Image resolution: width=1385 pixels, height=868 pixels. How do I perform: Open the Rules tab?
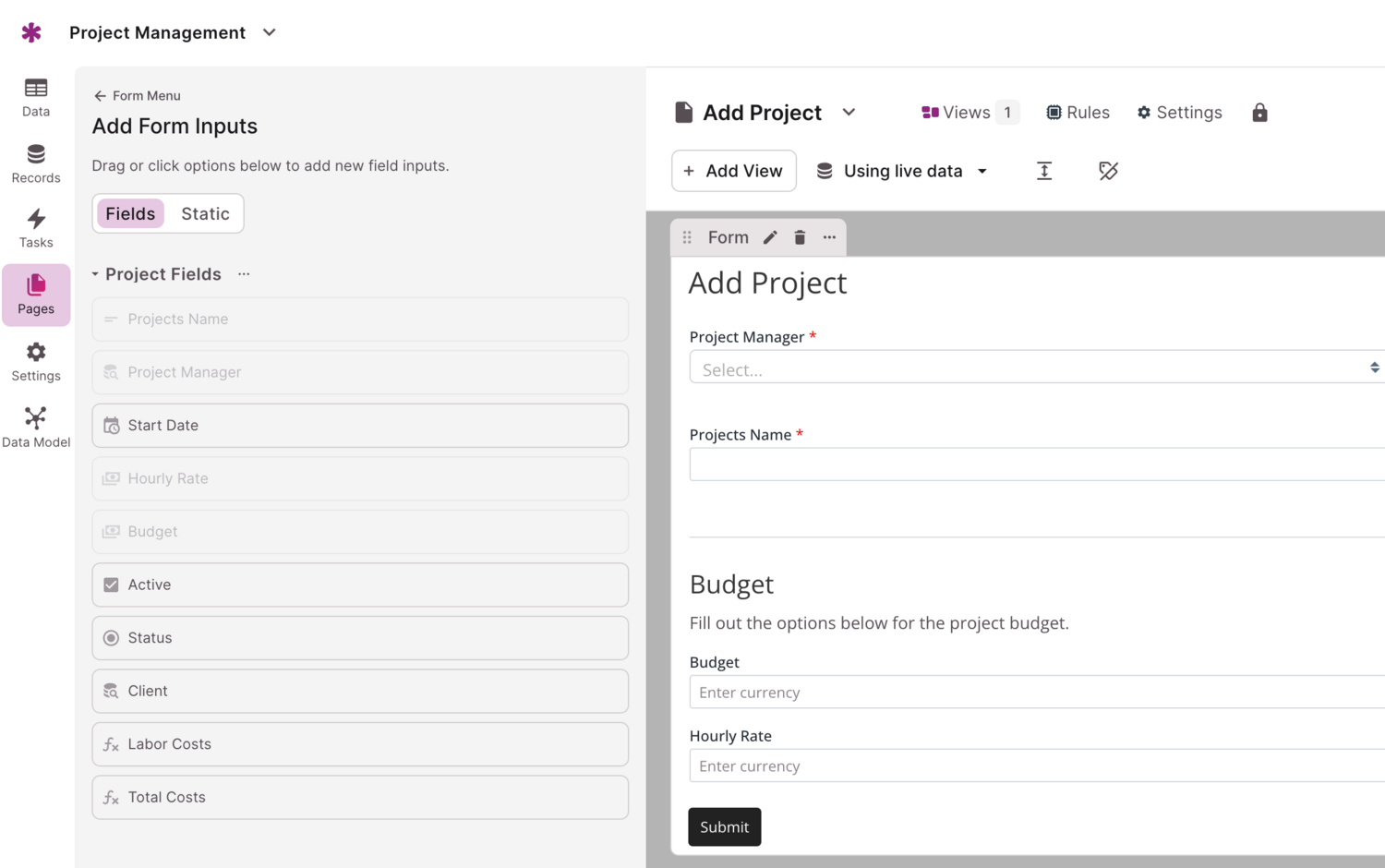(1078, 113)
